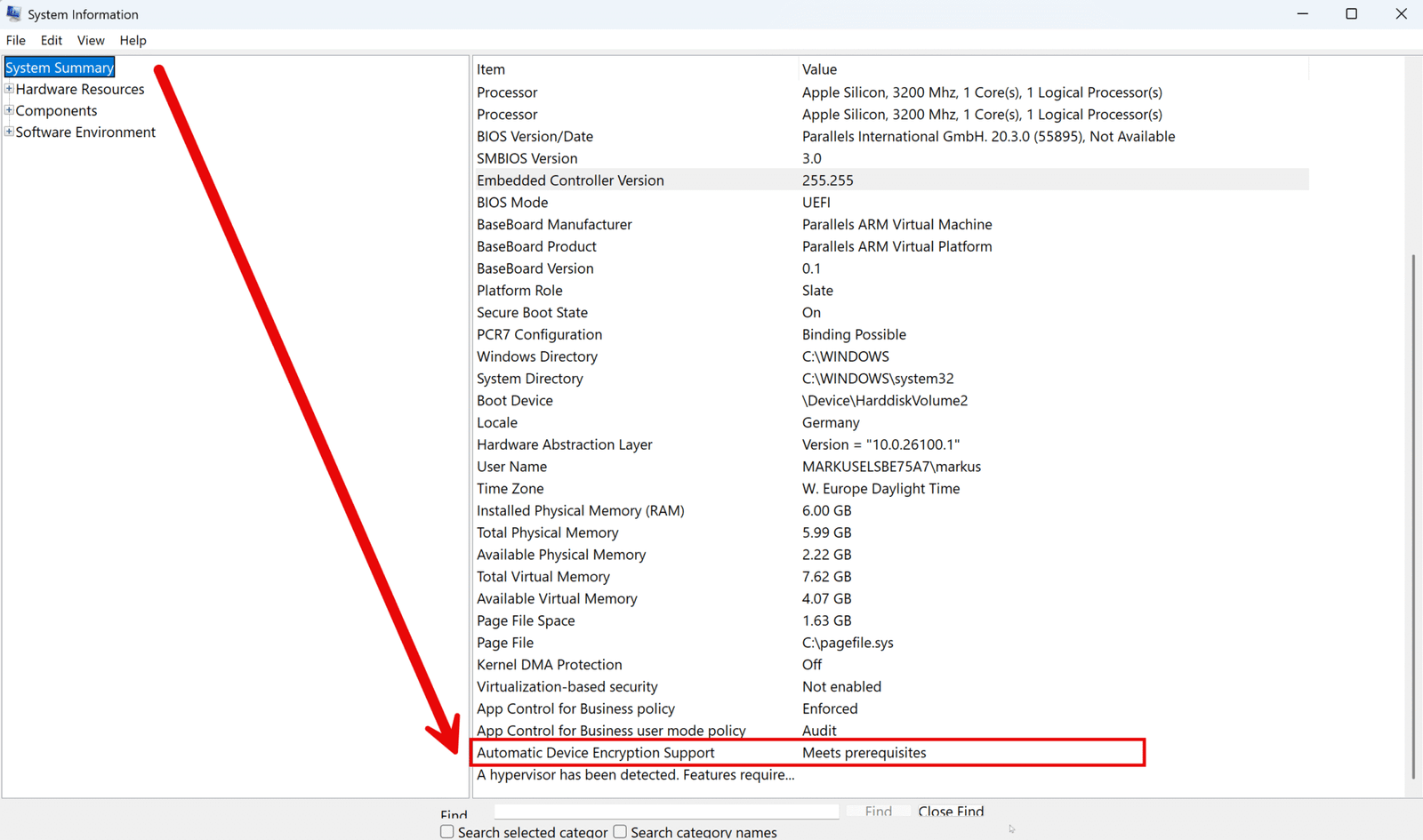Expand the Software Environment tree node

coord(9,132)
